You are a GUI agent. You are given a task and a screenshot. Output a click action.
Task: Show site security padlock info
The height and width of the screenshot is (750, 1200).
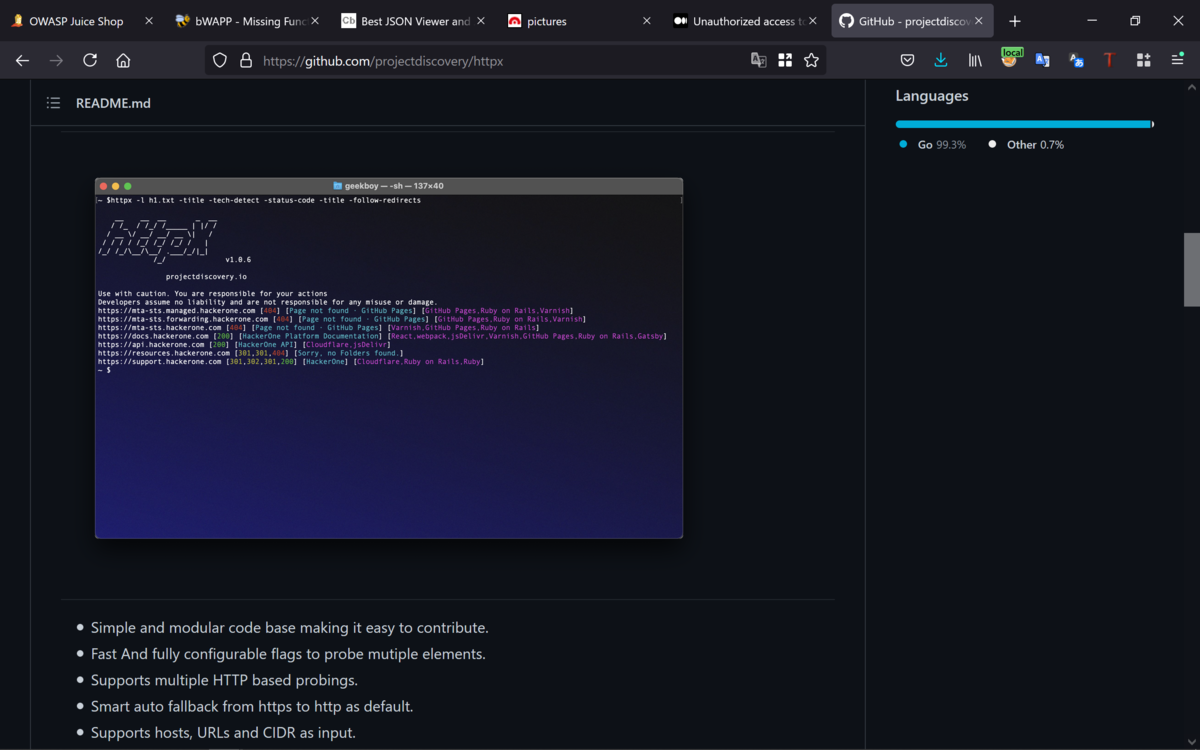[246, 61]
